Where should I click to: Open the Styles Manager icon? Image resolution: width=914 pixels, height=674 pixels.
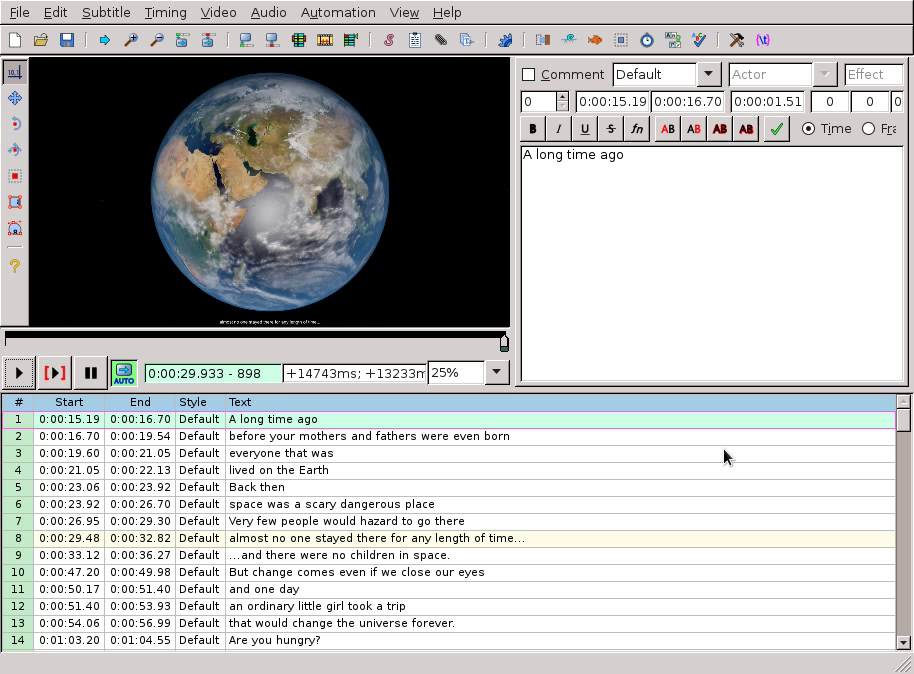388,40
